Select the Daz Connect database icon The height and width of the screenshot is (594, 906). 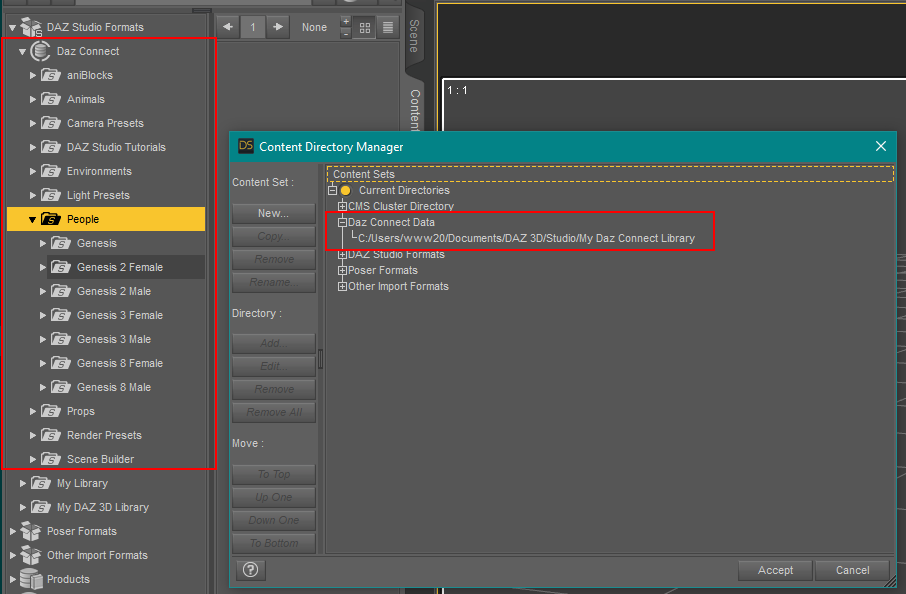(x=40, y=51)
